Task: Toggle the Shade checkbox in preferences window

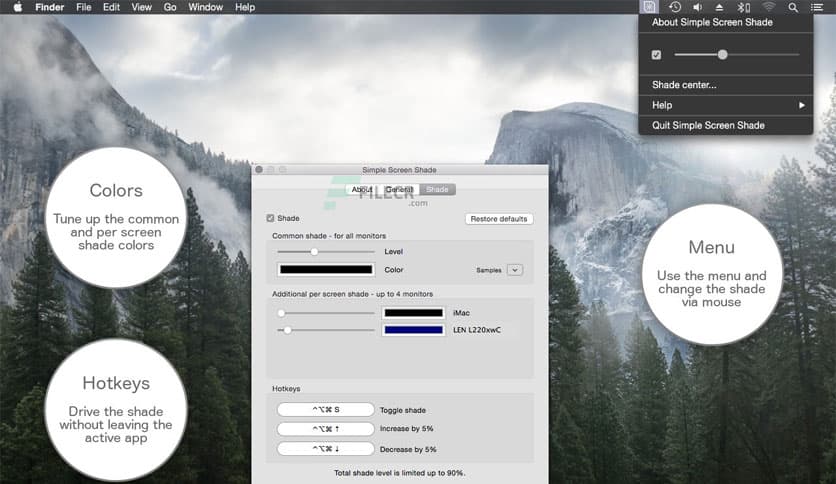Action: click(x=270, y=218)
